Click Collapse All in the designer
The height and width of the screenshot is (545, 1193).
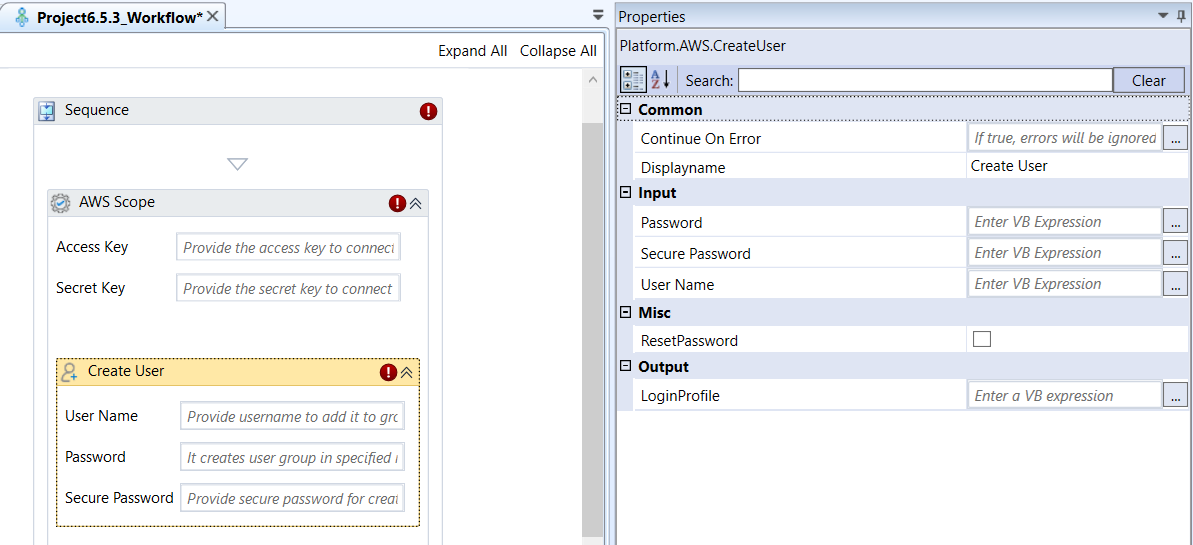pos(558,51)
